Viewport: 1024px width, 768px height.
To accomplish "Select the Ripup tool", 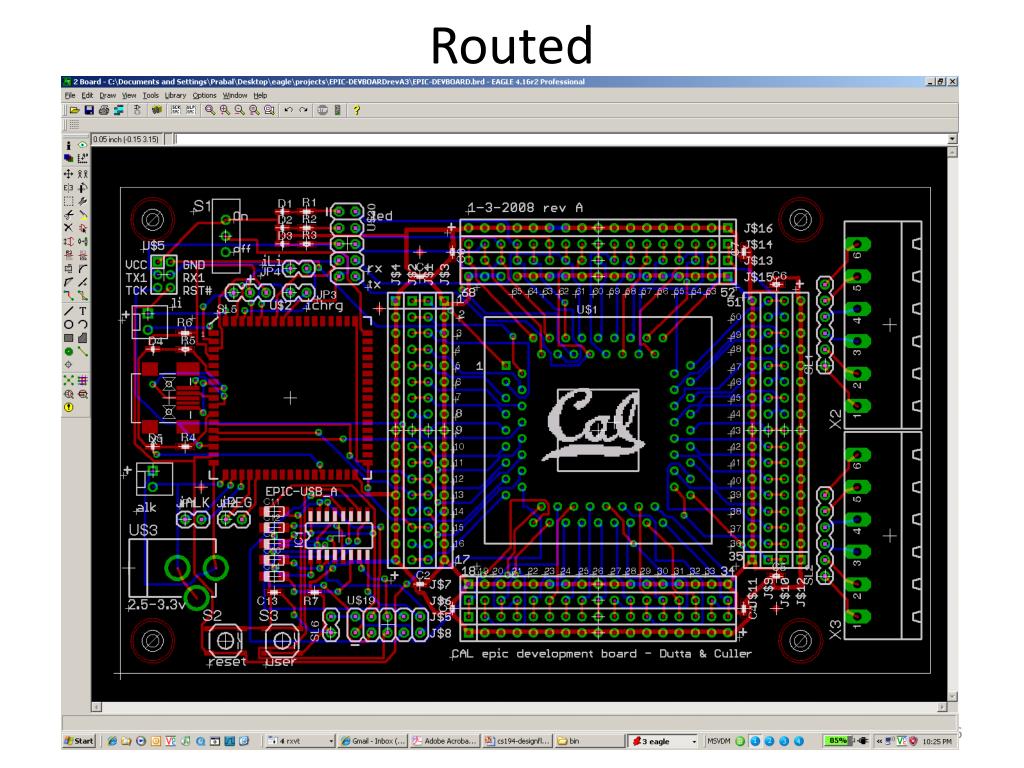I will tap(82, 296).
